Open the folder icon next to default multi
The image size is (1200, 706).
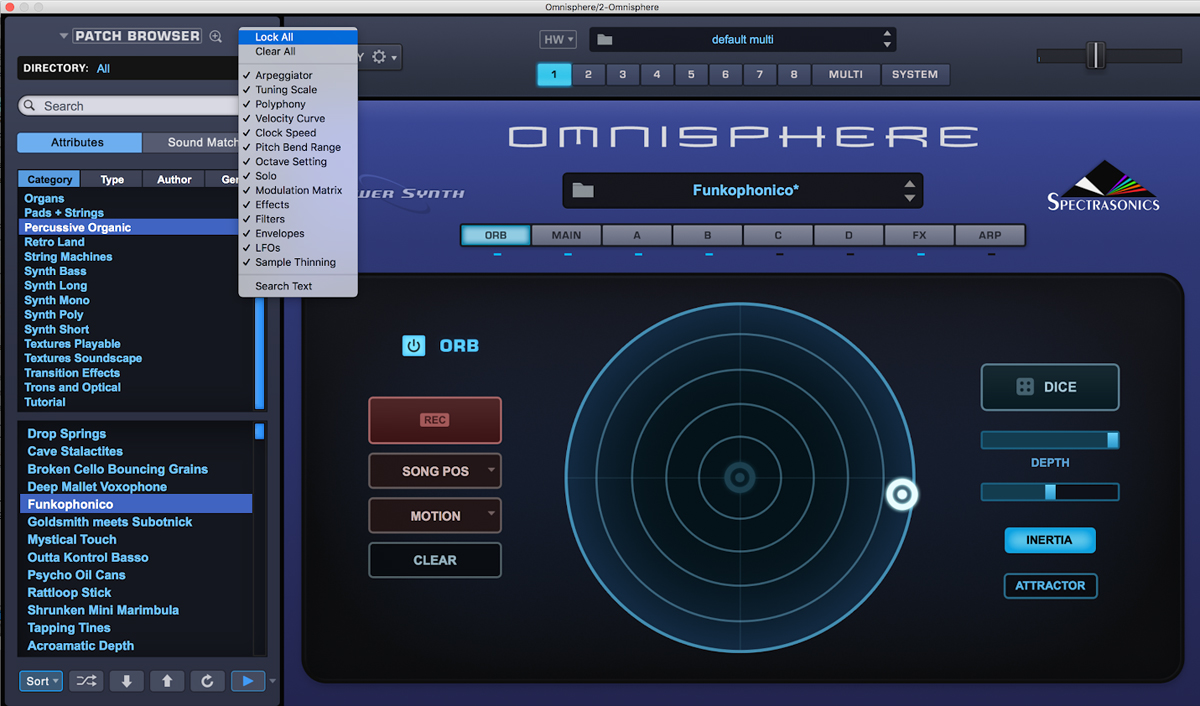pos(603,40)
